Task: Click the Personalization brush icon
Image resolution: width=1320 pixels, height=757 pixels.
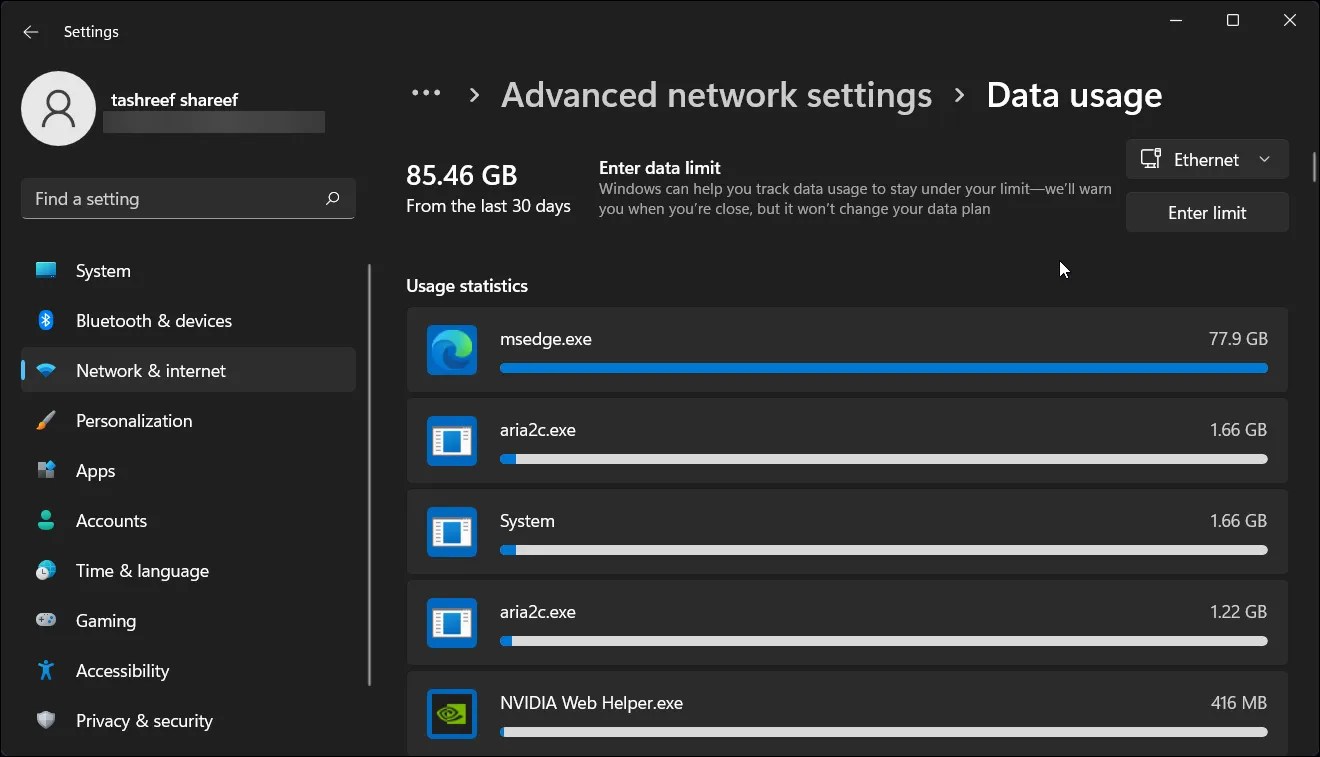Action: (x=46, y=420)
